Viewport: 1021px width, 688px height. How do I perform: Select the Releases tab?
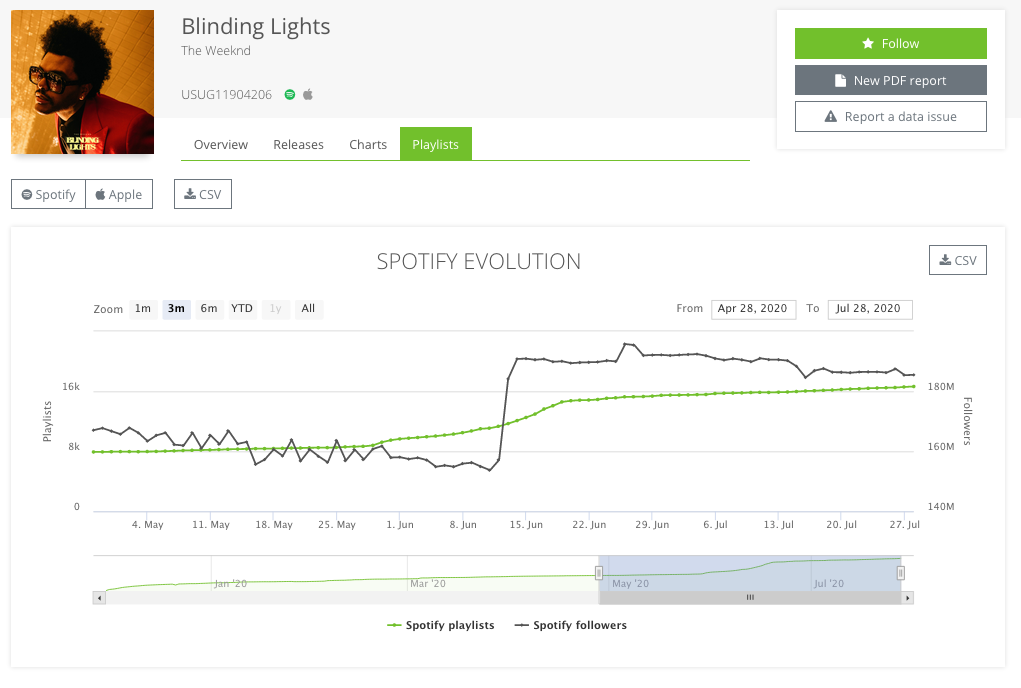(x=298, y=144)
